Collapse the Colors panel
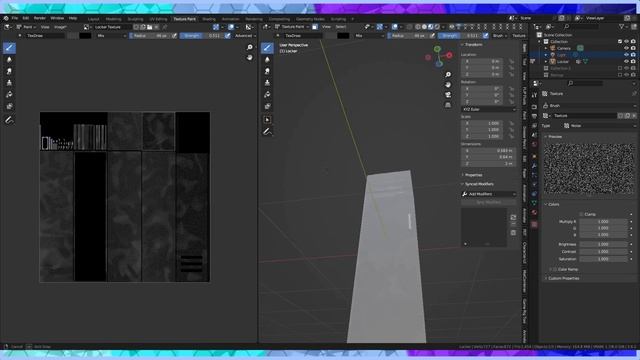The height and width of the screenshot is (360, 640). pyautogui.click(x=554, y=204)
